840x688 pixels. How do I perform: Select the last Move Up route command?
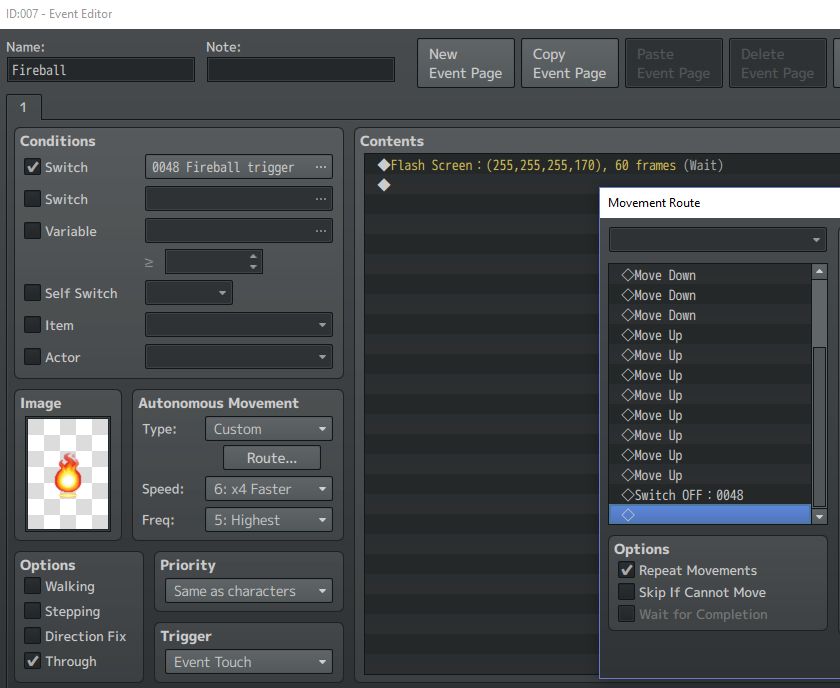click(x=710, y=475)
